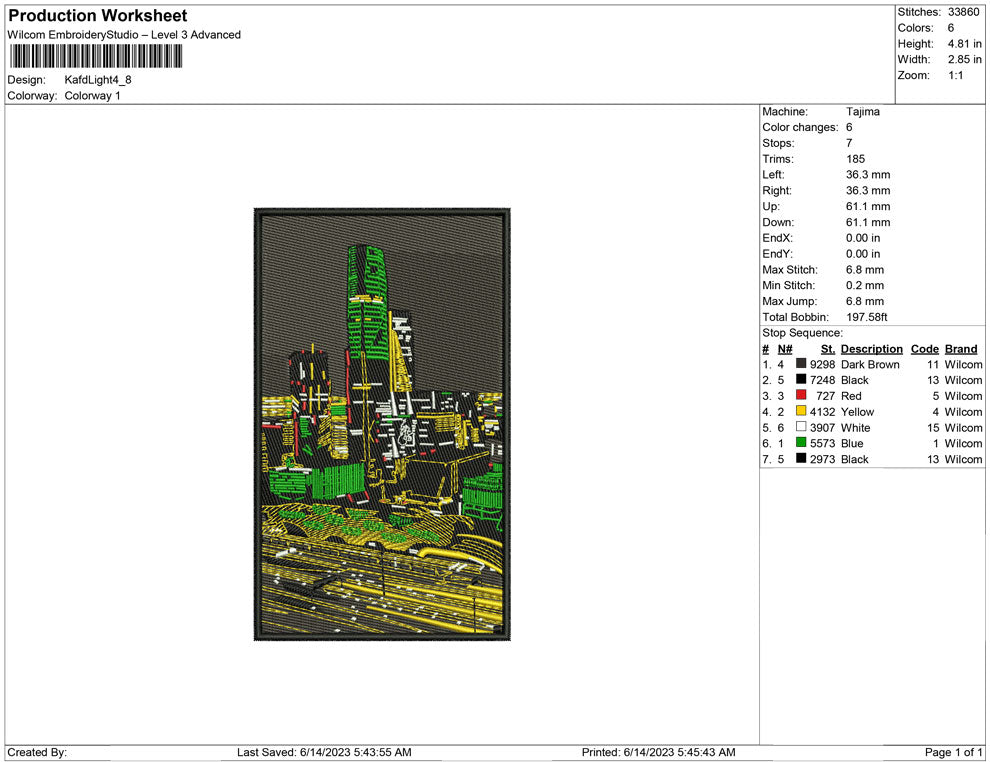Image resolution: width=990 pixels, height=762 pixels.
Task: Click the 'Colorway 1' value
Action: [x=92, y=95]
